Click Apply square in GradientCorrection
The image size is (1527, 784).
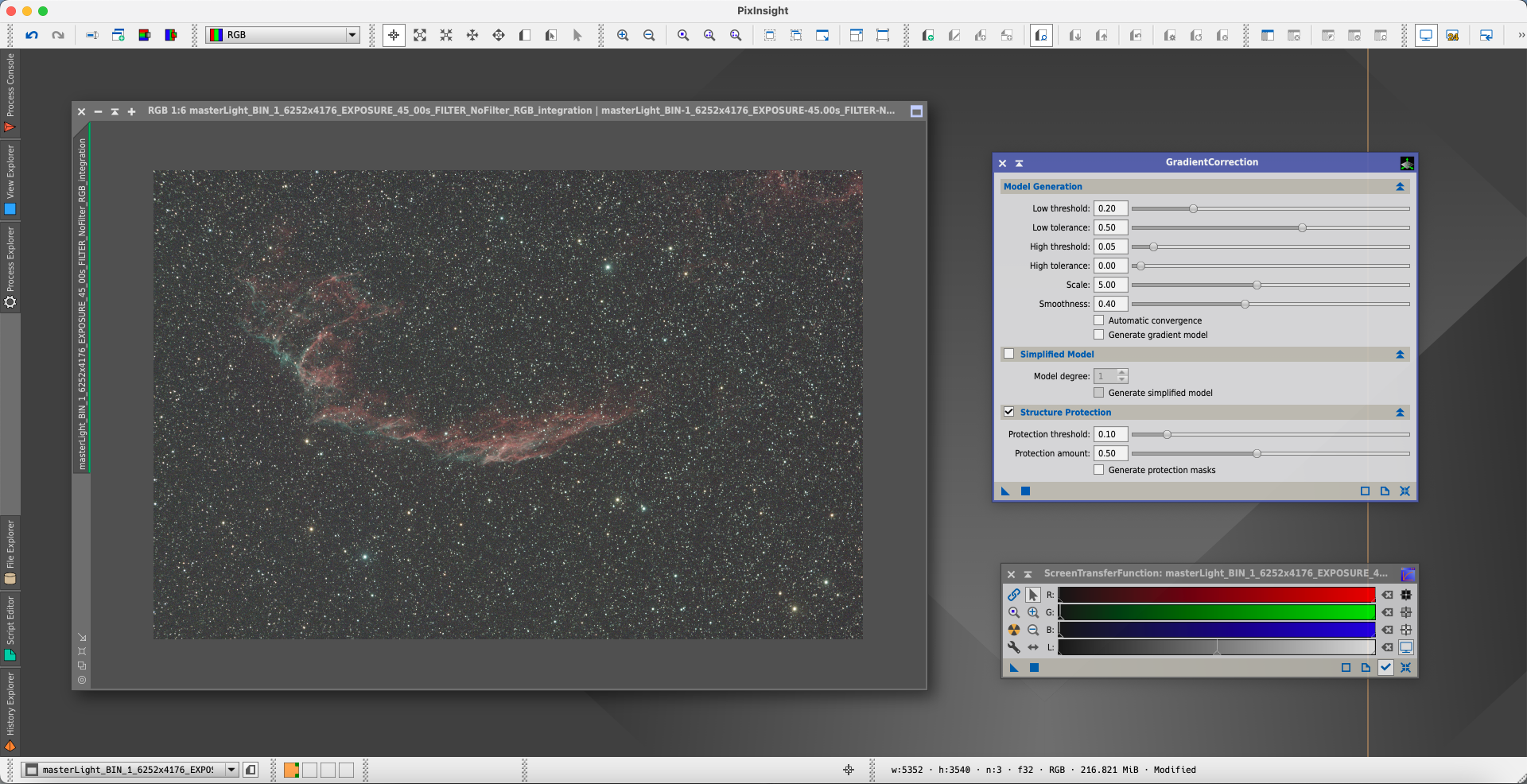tap(1026, 491)
